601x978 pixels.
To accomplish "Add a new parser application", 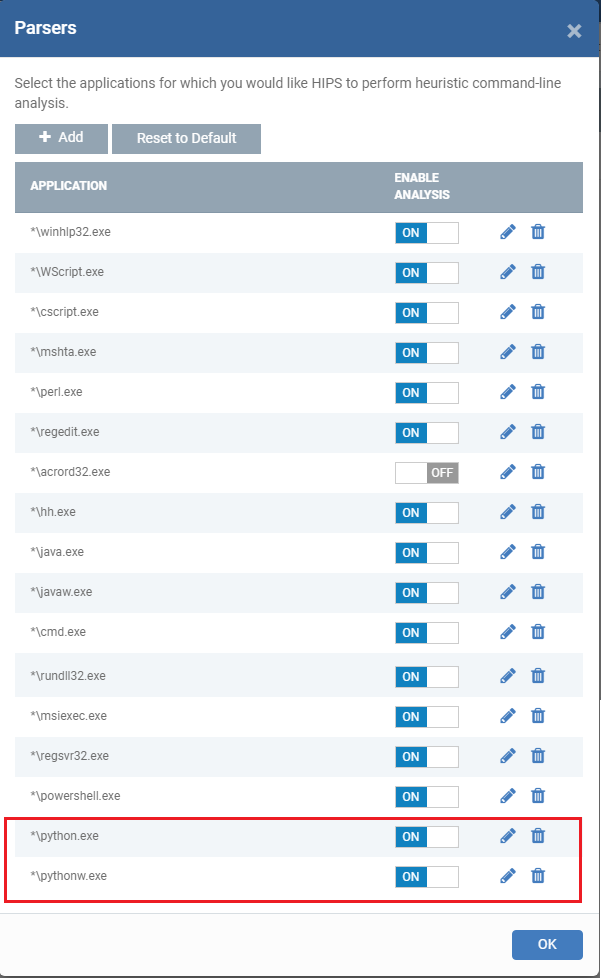I will [61, 138].
